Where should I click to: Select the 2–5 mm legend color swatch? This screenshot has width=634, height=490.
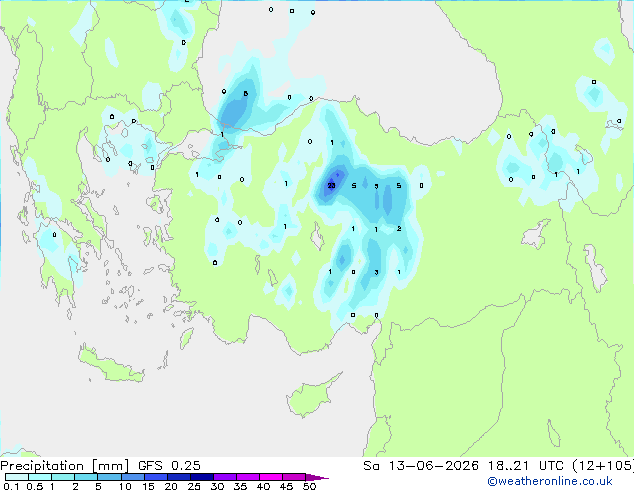coord(87,477)
